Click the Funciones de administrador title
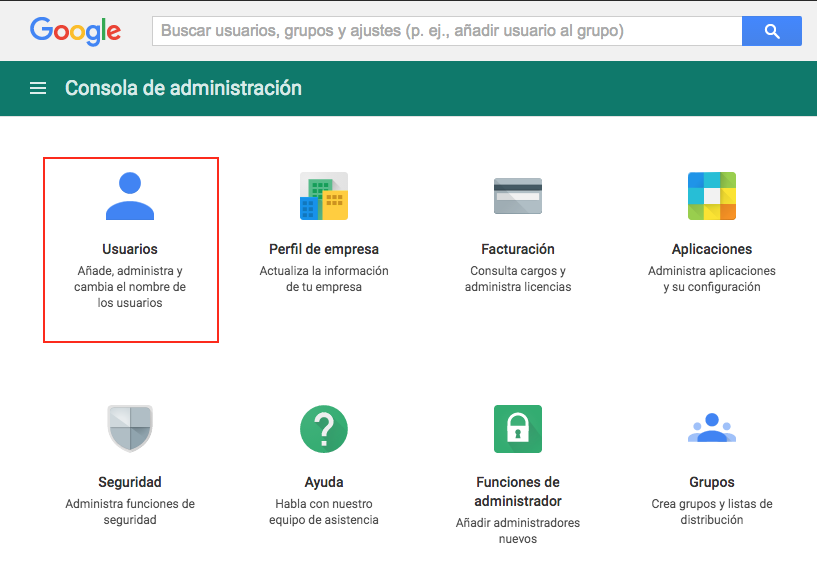The width and height of the screenshot is (817, 565). pos(518,492)
